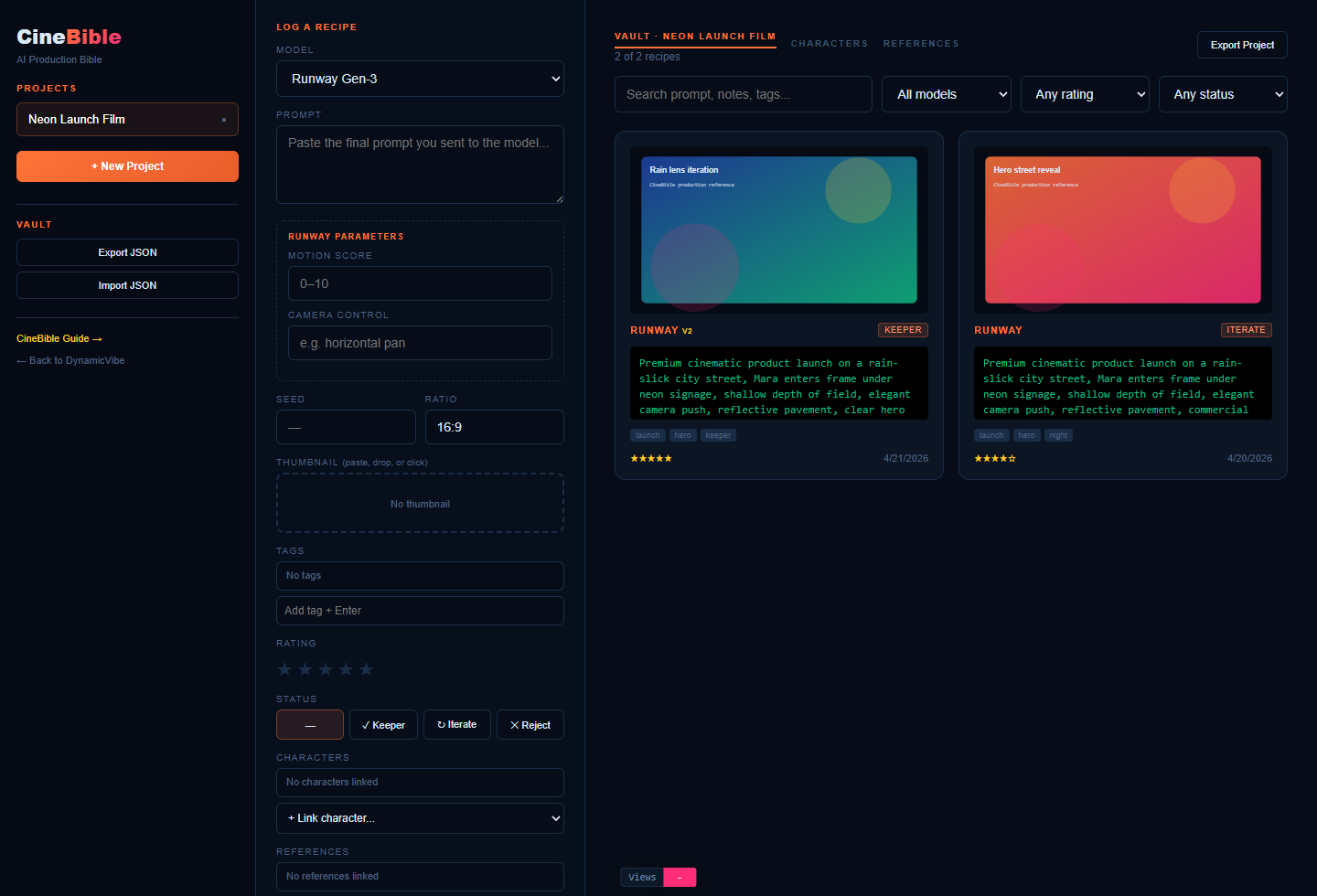Click the No references linked box
1317x896 pixels.
[x=420, y=877]
